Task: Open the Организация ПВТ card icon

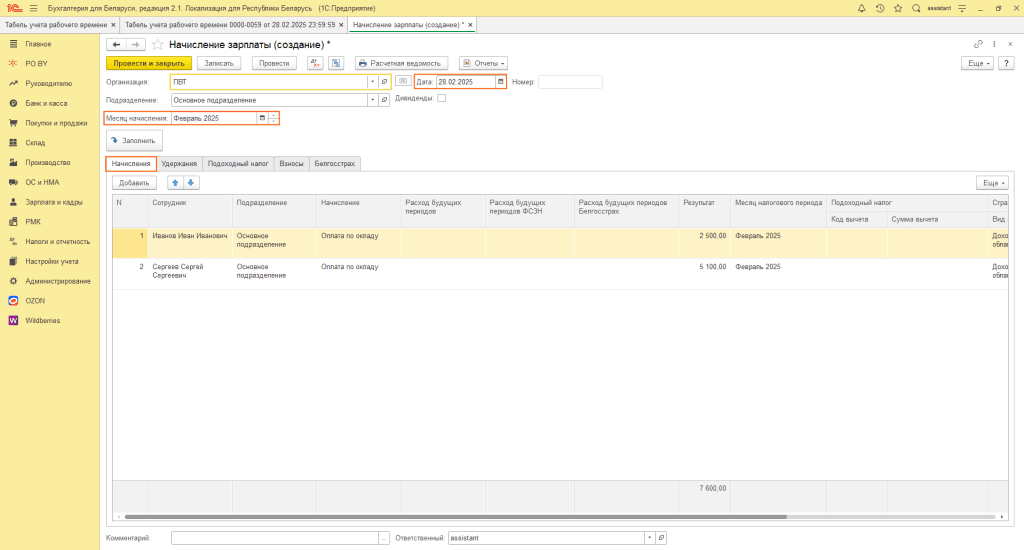Action: coord(385,82)
